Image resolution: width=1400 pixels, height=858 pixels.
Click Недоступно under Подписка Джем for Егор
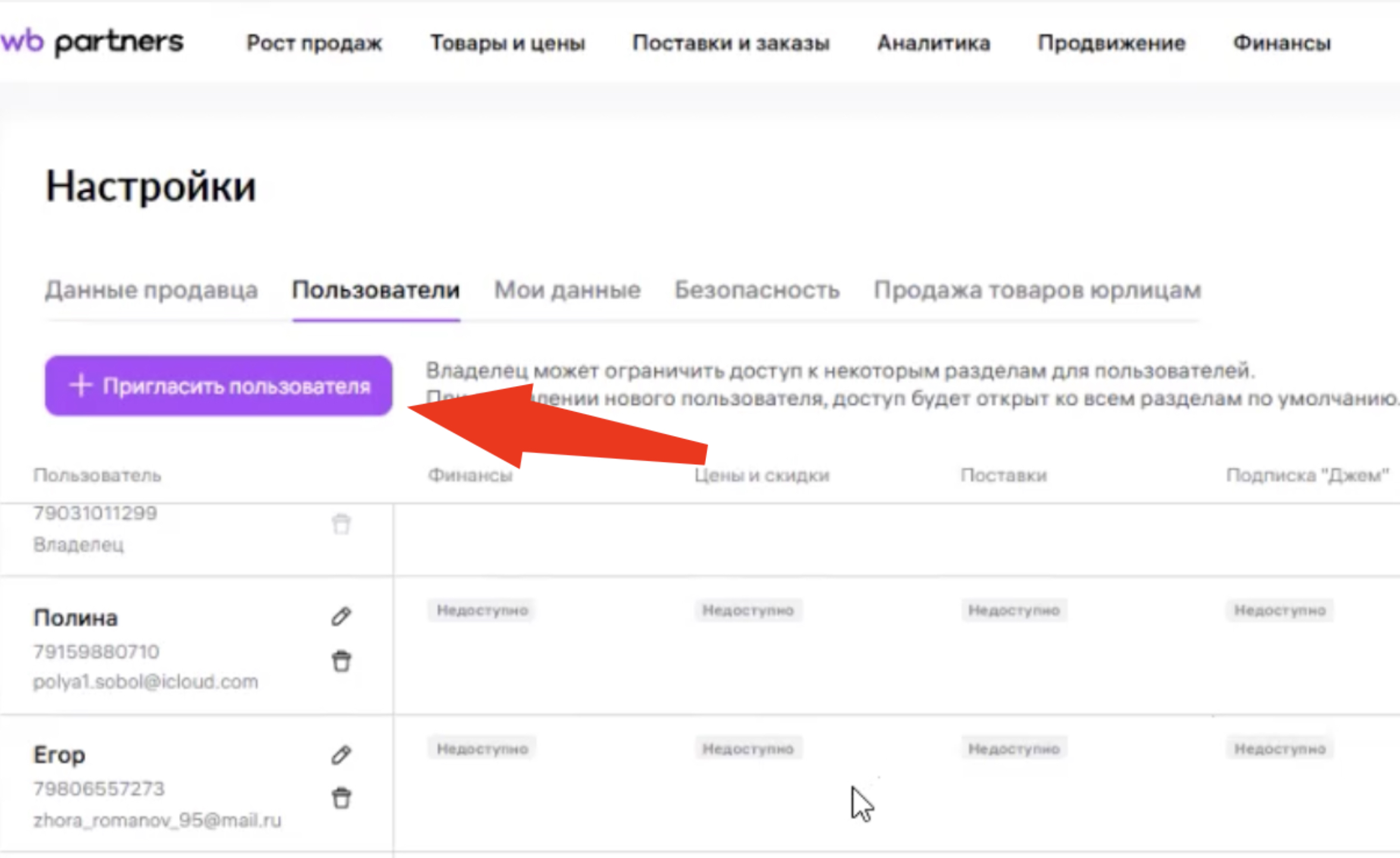coord(1280,749)
